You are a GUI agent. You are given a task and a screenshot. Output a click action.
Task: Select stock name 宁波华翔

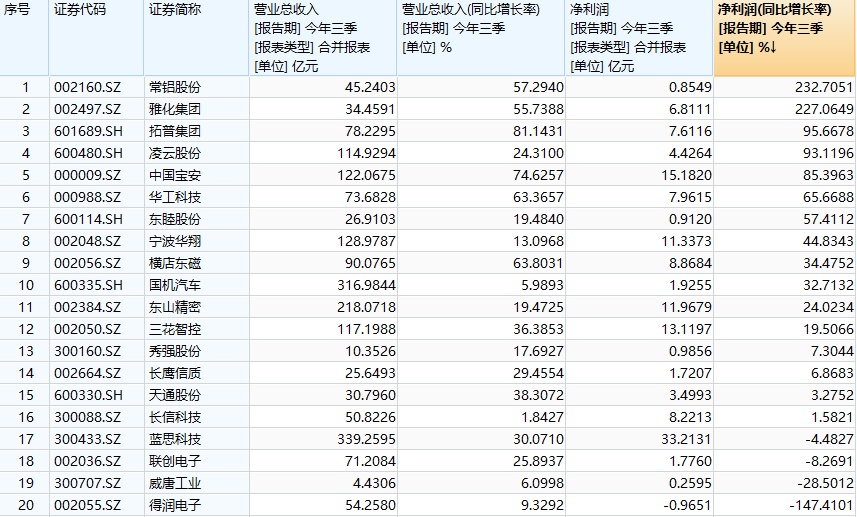[175, 241]
